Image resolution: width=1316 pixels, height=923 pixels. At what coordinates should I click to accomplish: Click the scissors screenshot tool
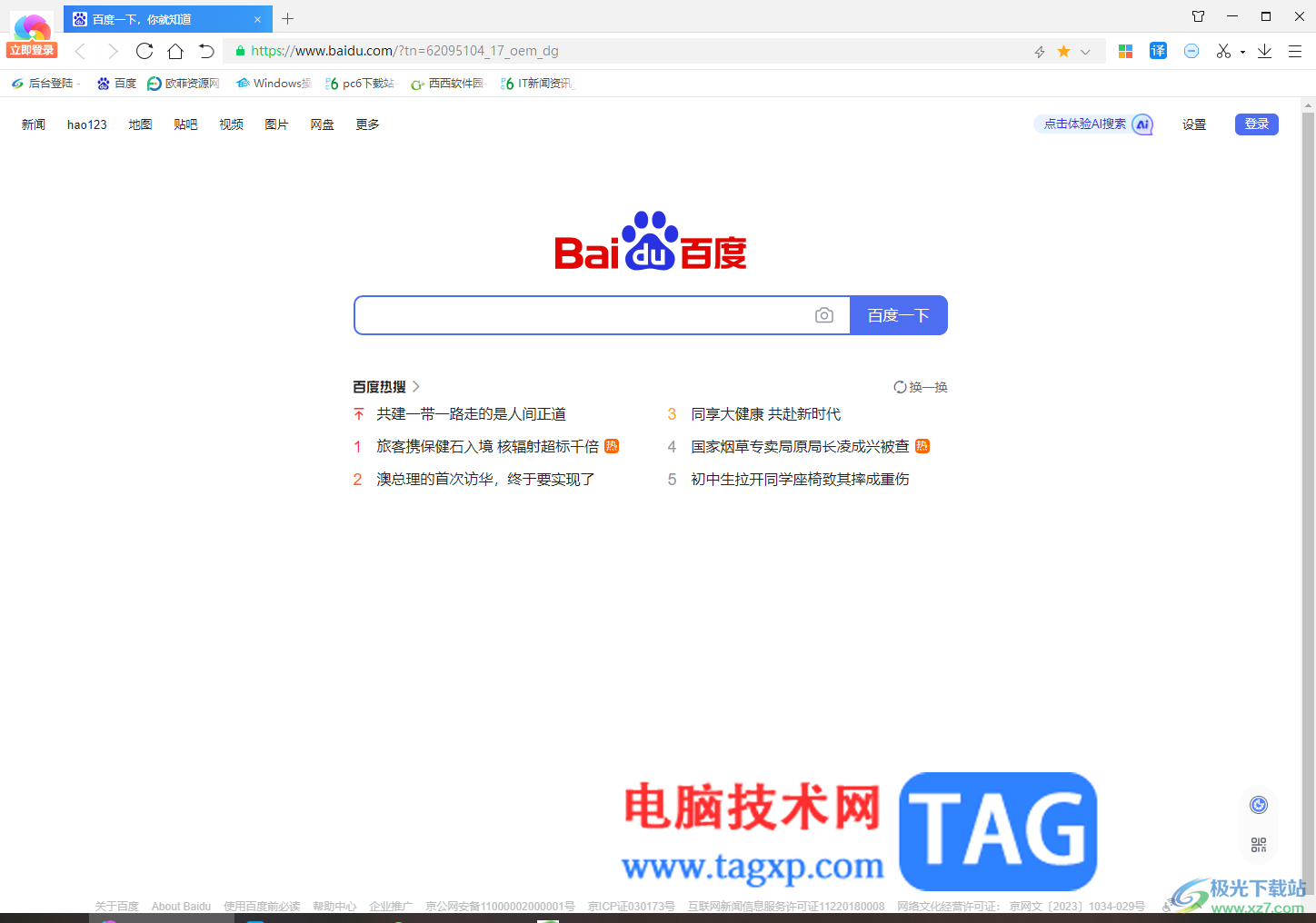1223,51
